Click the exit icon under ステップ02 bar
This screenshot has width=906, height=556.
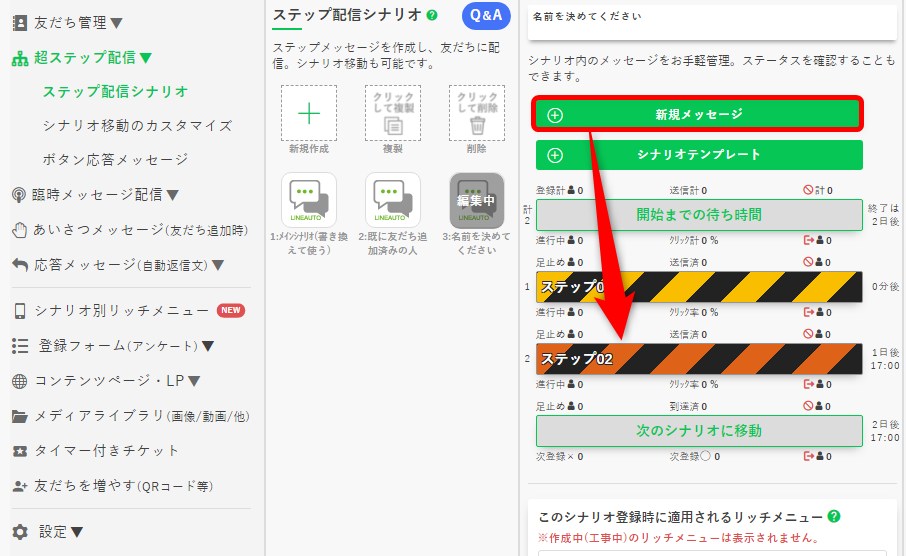(808, 384)
